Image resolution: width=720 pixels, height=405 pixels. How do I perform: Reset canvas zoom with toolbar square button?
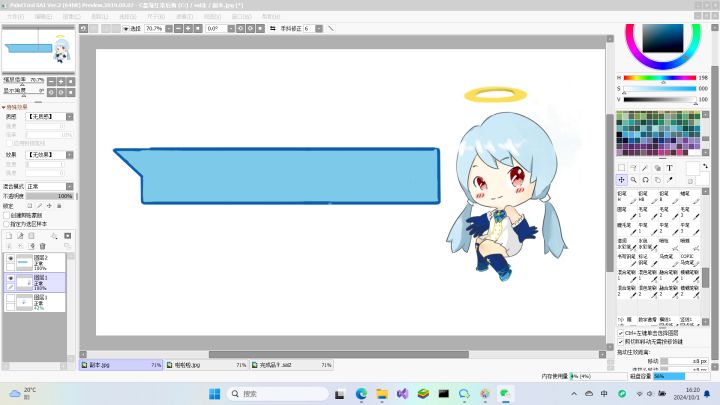198,28
